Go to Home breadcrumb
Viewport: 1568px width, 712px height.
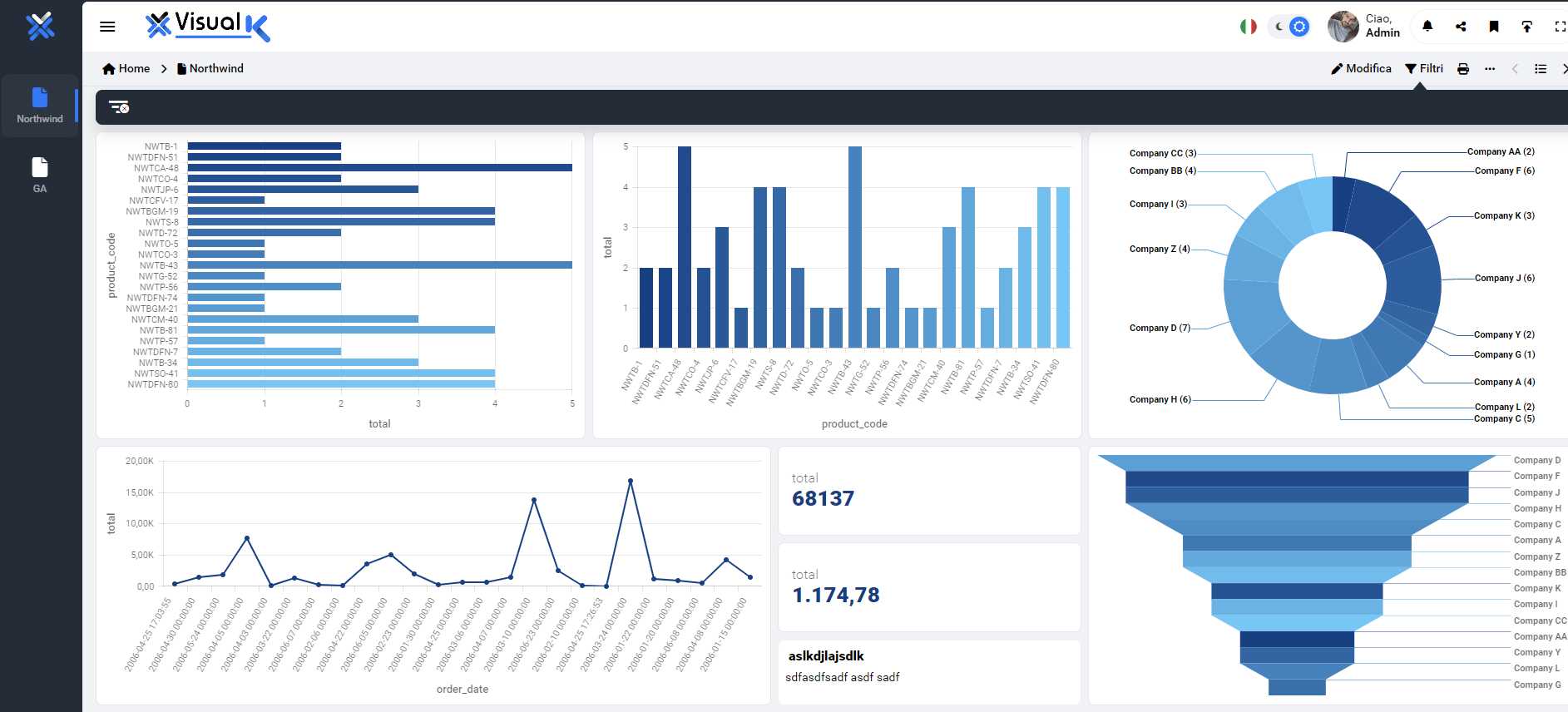point(126,68)
